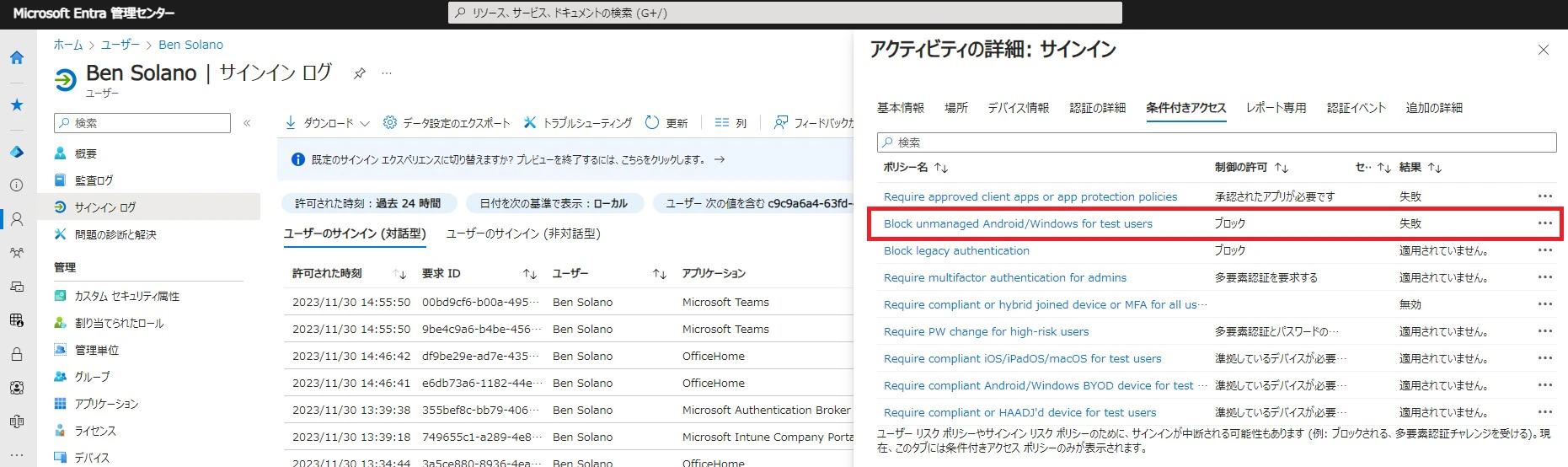Click the ダウンロード download button
The image size is (1568, 467).
click(319, 123)
